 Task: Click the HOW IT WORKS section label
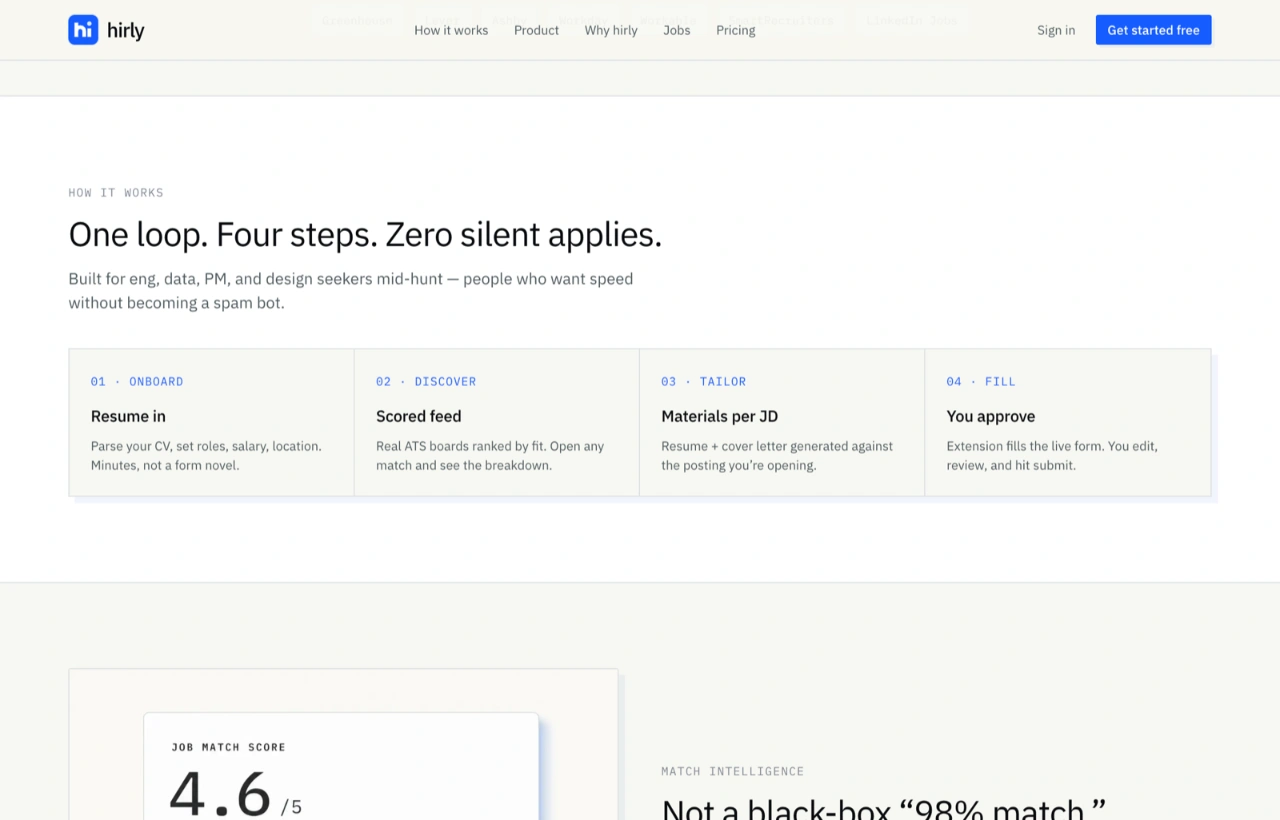(x=116, y=192)
